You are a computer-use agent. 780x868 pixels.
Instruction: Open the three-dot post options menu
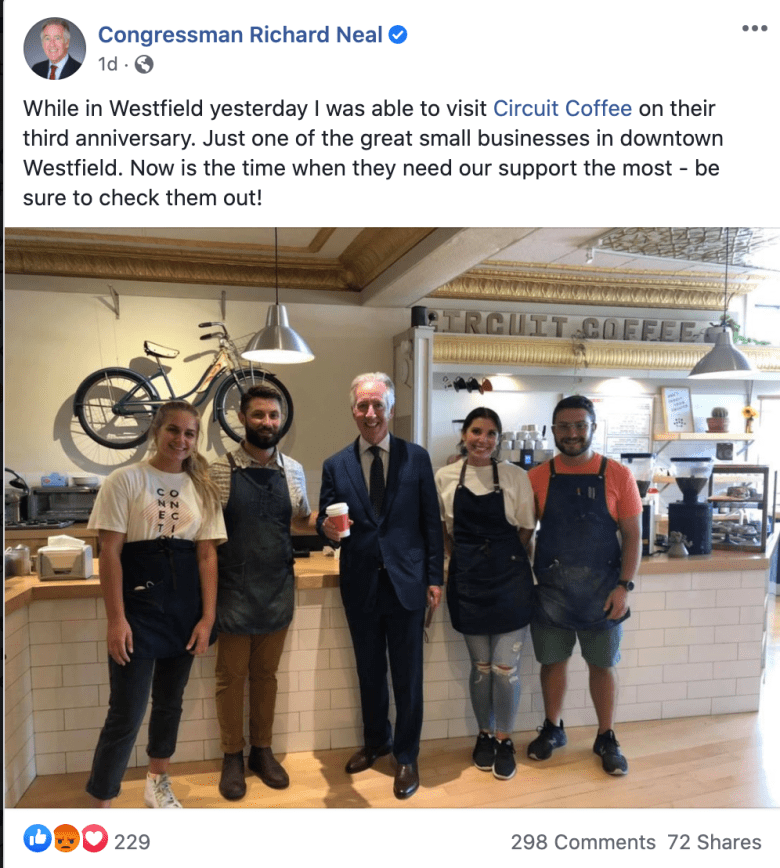(x=755, y=28)
